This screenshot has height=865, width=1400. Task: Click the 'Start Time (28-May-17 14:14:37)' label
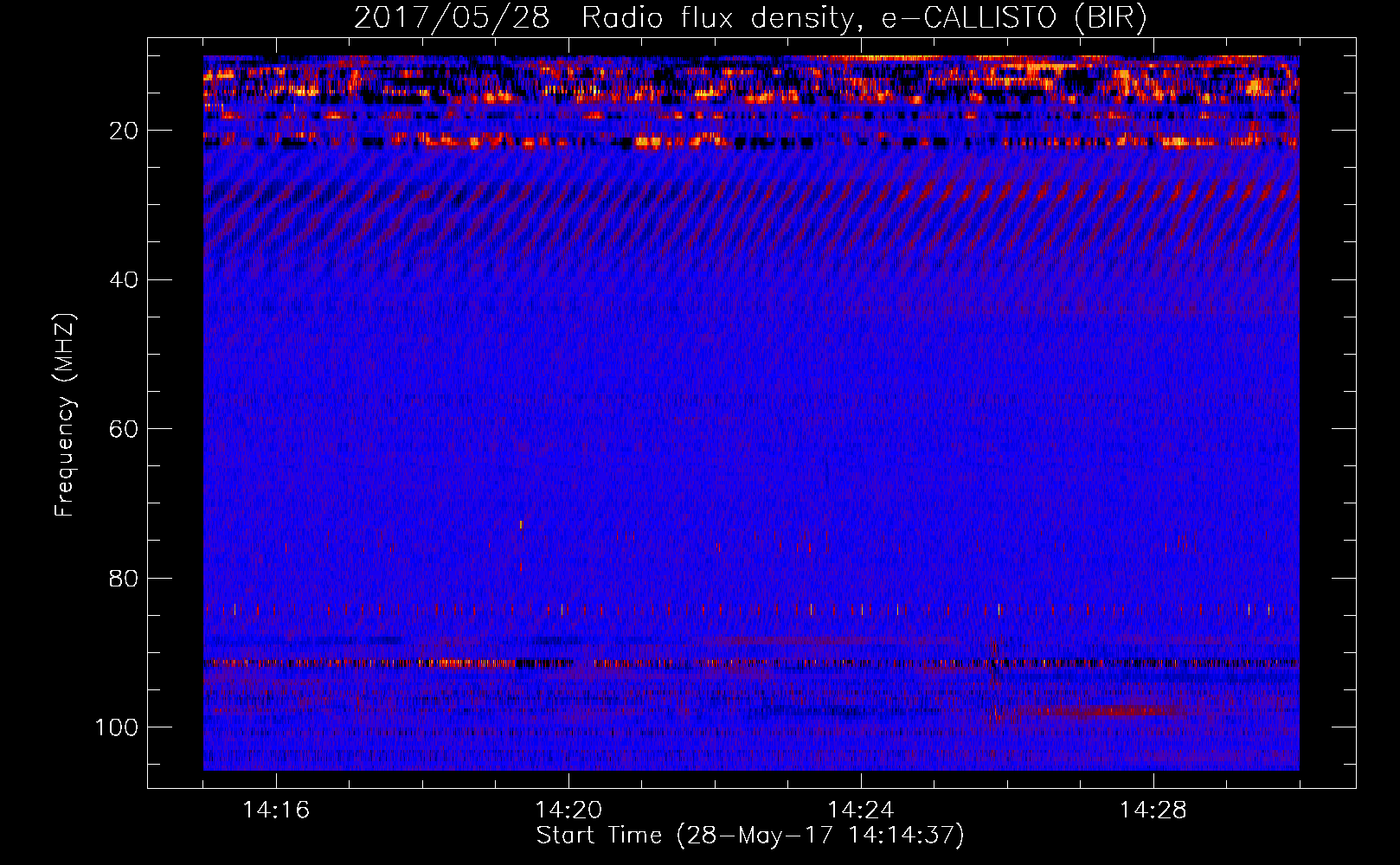click(750, 836)
